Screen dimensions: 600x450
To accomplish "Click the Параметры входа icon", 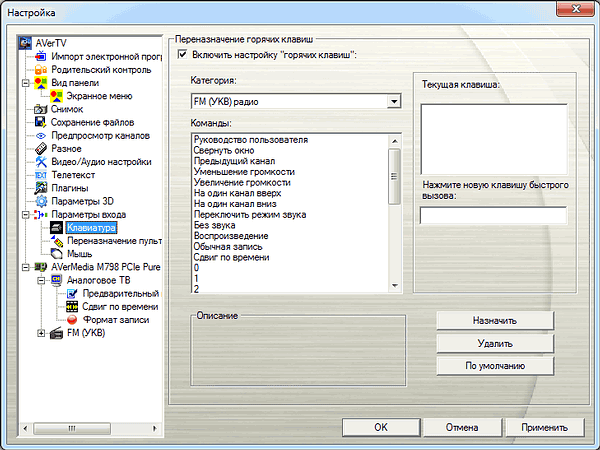I will click(x=41, y=215).
